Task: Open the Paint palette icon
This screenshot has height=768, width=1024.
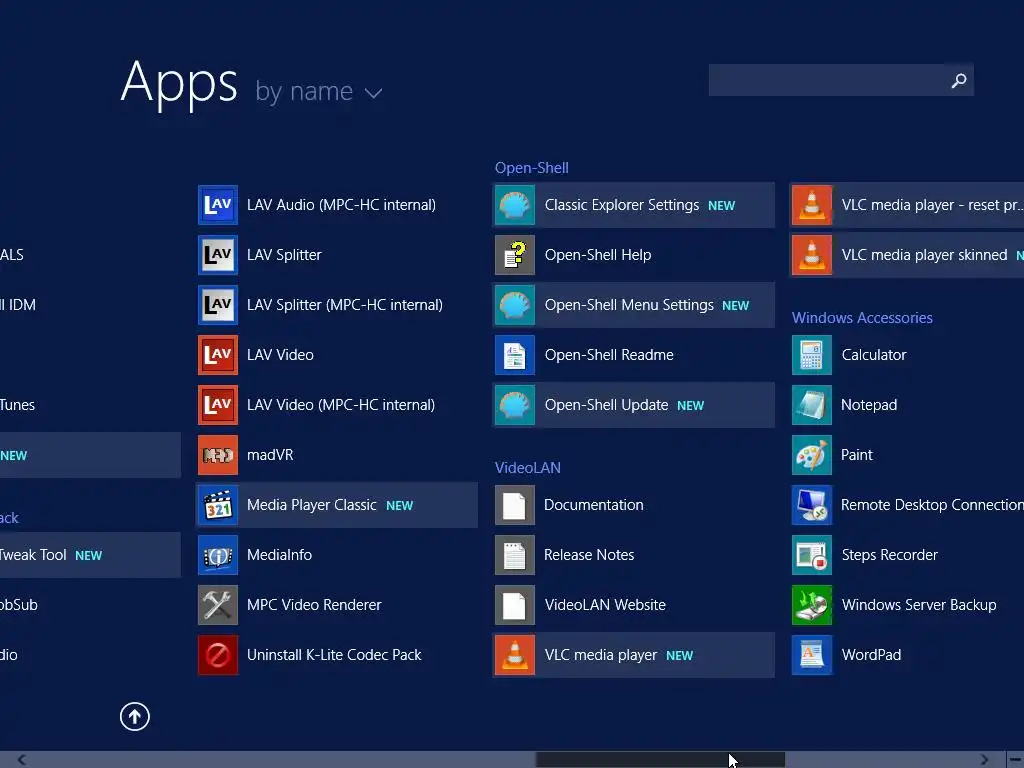Action: click(x=812, y=455)
